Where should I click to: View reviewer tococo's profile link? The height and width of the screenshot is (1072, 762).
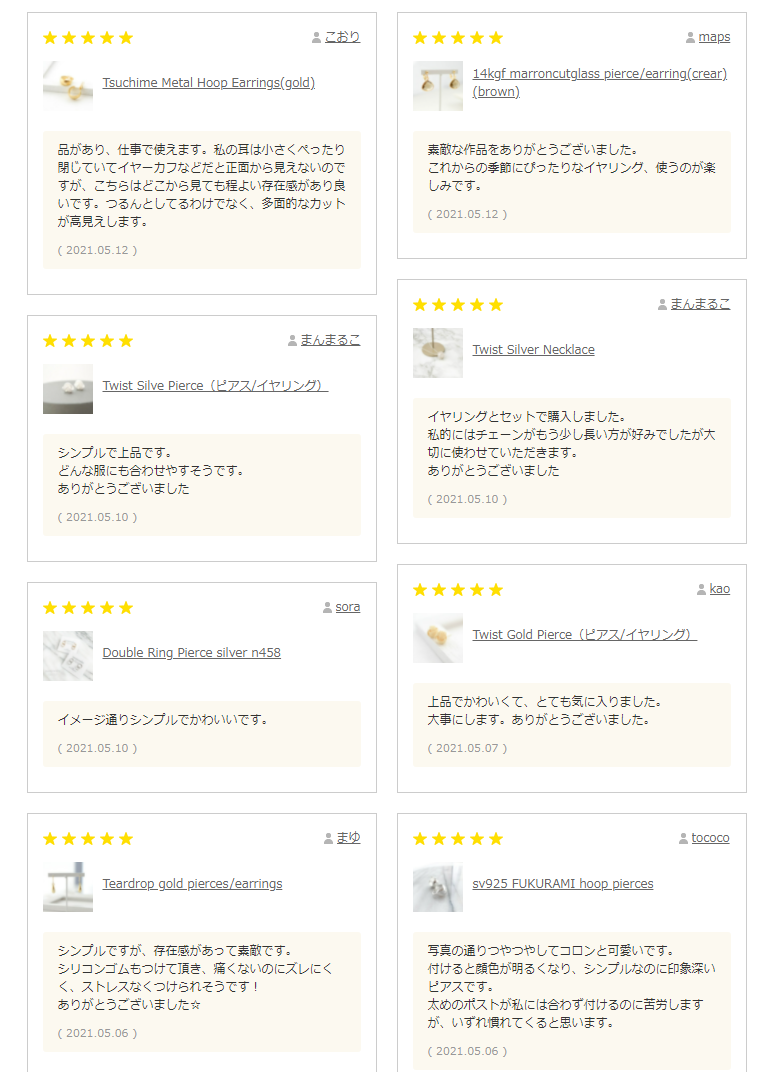pyautogui.click(x=710, y=838)
